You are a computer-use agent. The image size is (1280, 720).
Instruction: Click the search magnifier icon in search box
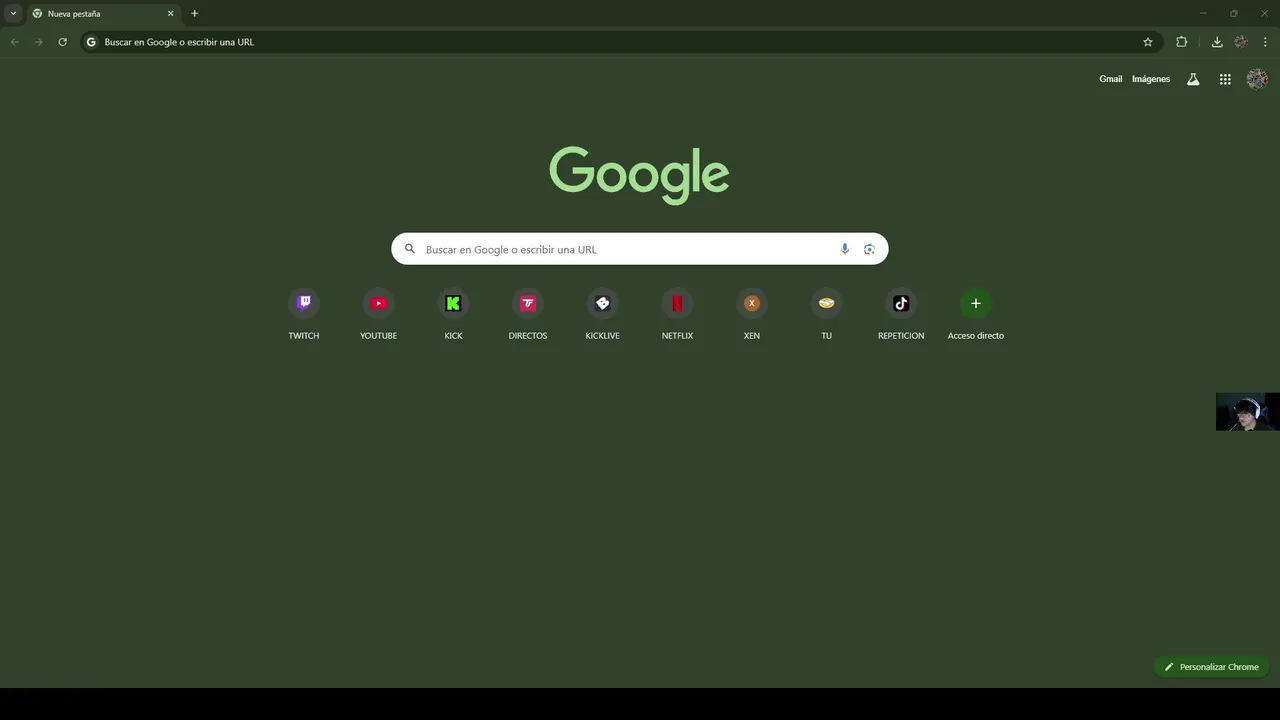pos(410,249)
